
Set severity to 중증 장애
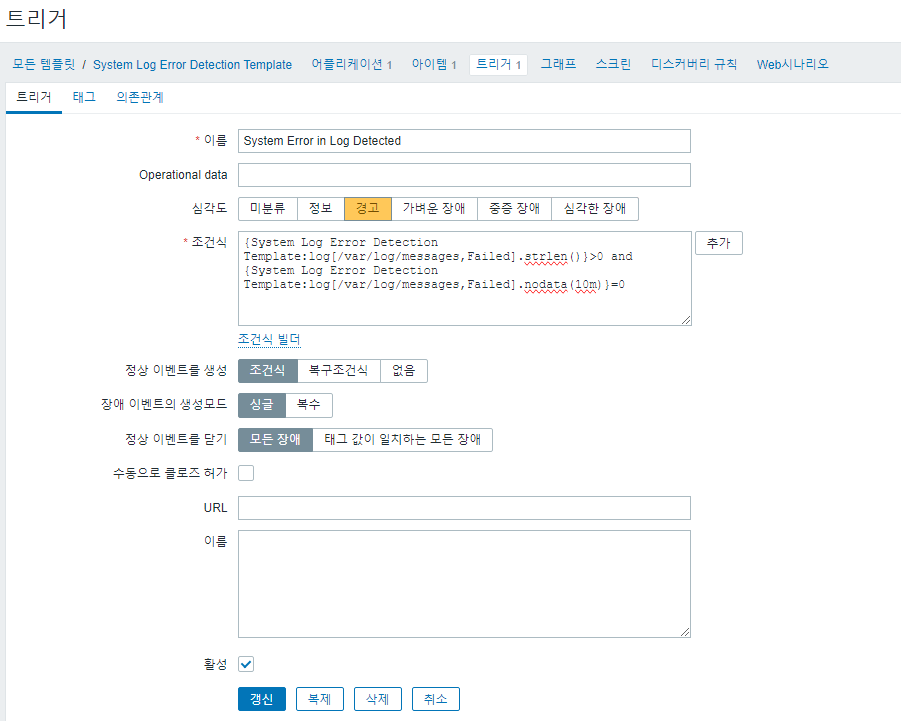pyautogui.click(x=514, y=209)
